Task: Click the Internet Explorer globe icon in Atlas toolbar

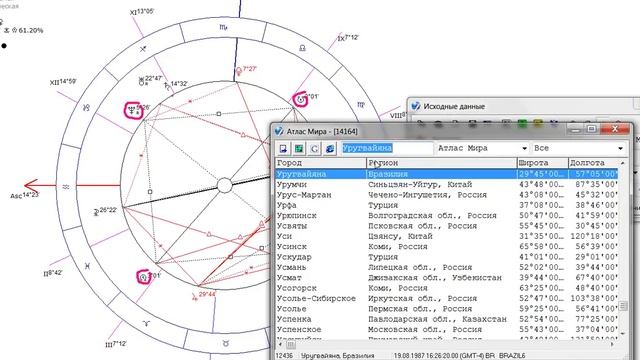Action: pyautogui.click(x=330, y=149)
